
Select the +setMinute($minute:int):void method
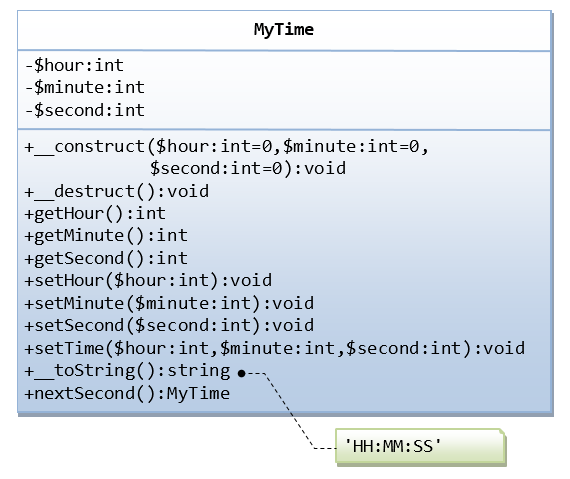(x=169, y=303)
